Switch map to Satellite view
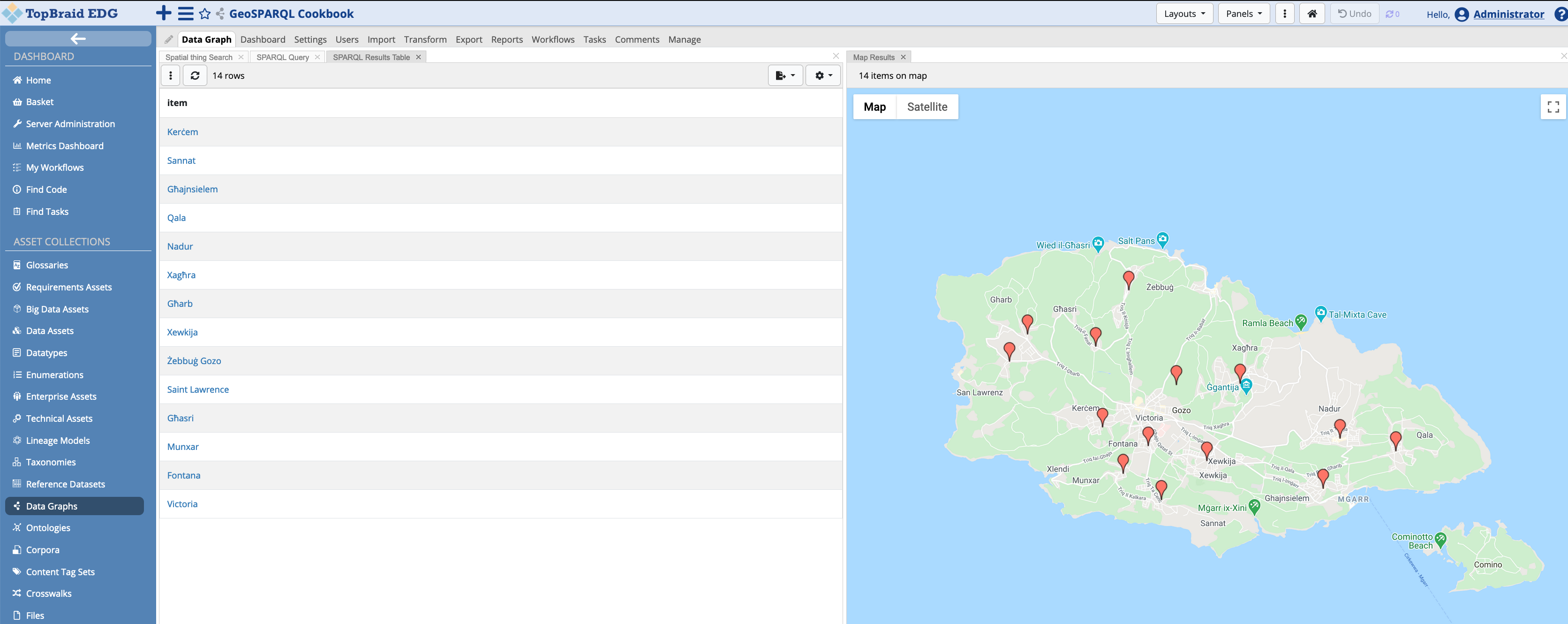Viewport: 1568px width, 624px height. [x=927, y=107]
